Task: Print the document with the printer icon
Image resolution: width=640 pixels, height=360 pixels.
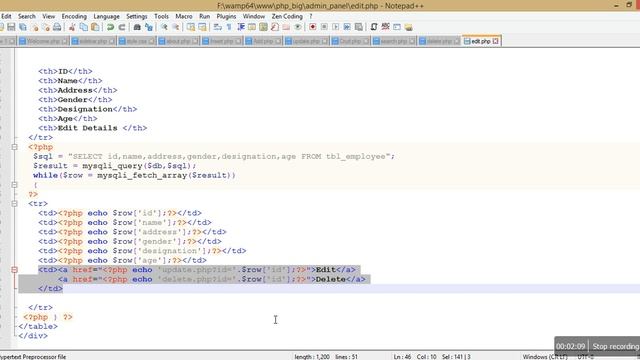Action: coord(57,27)
